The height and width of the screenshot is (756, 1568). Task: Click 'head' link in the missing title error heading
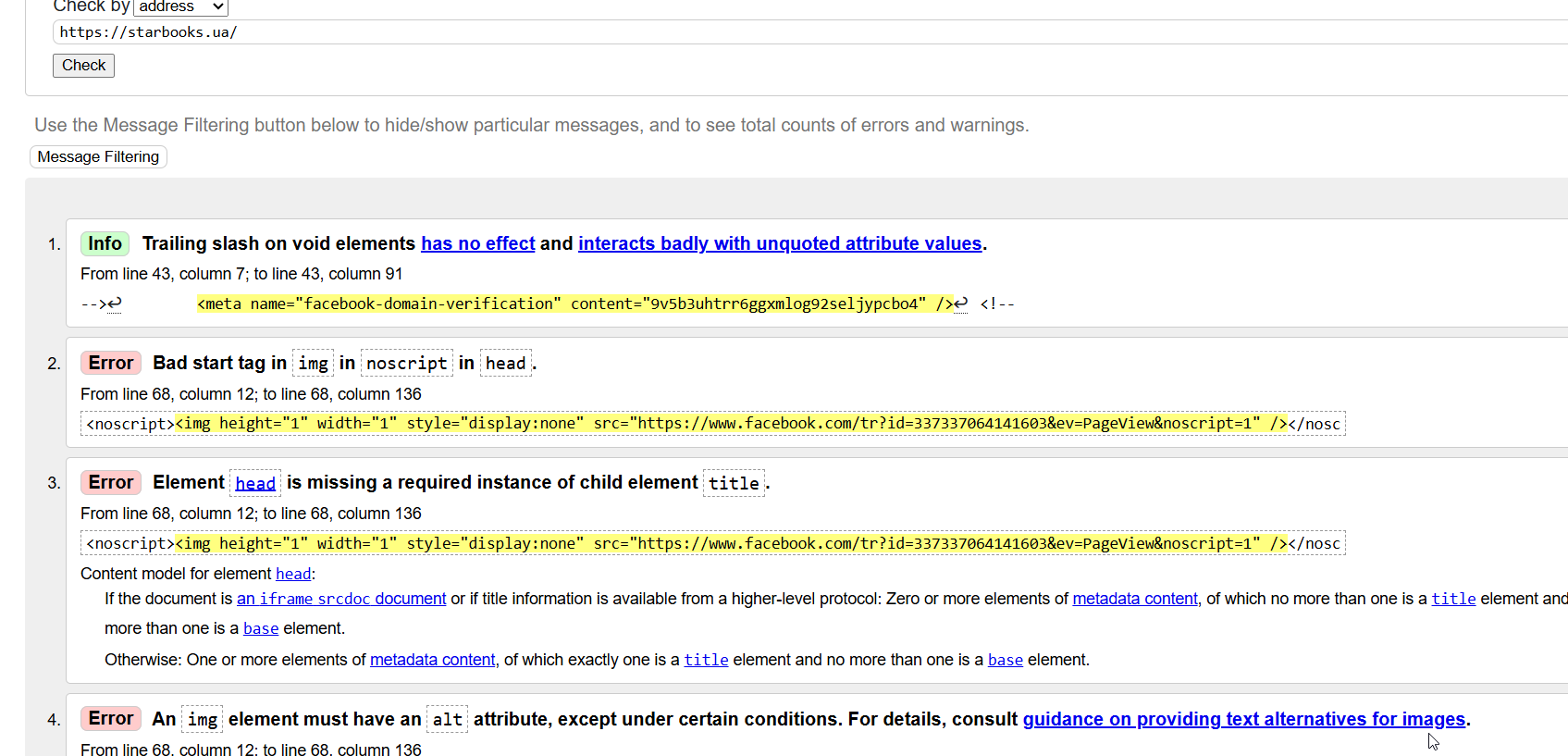click(254, 483)
